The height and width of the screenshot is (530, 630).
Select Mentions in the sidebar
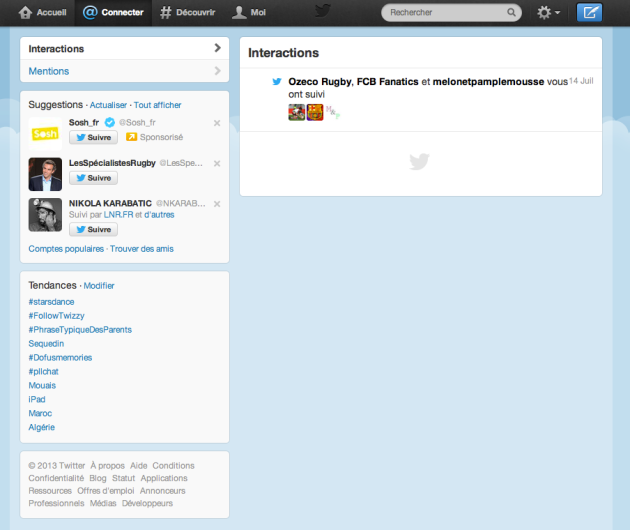click(125, 71)
